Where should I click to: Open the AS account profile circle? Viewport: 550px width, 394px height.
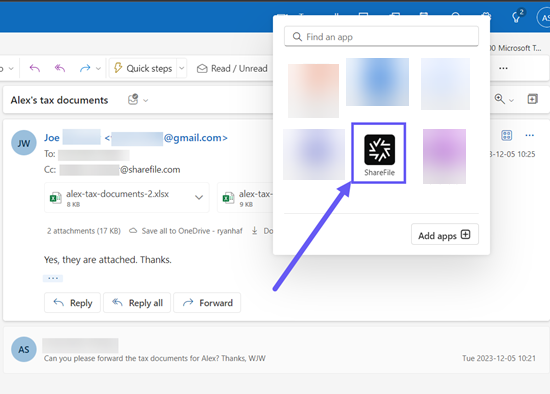coord(544,18)
